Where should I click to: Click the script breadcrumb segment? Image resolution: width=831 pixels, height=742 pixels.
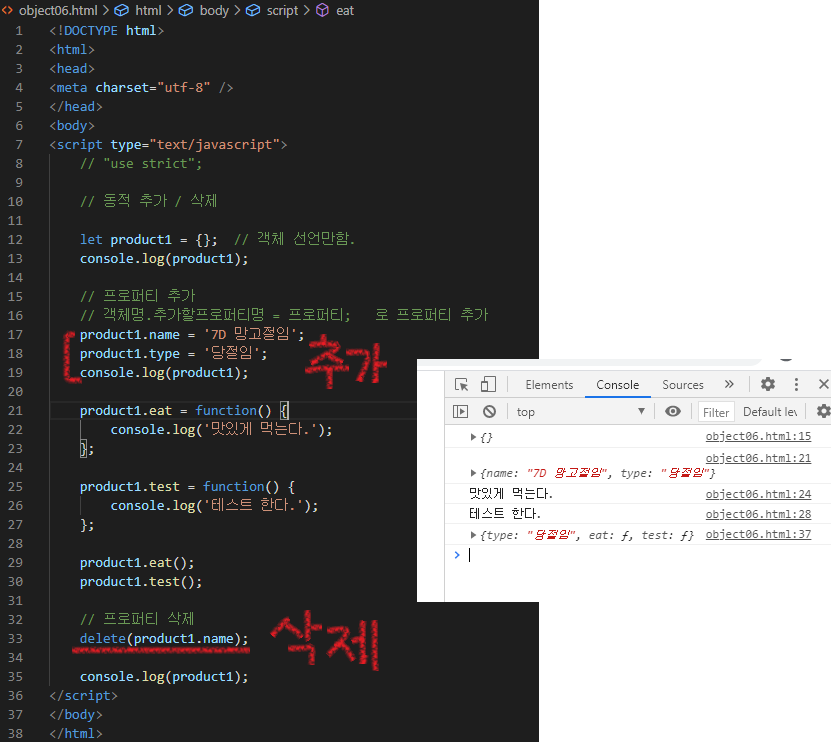pyautogui.click(x=282, y=11)
